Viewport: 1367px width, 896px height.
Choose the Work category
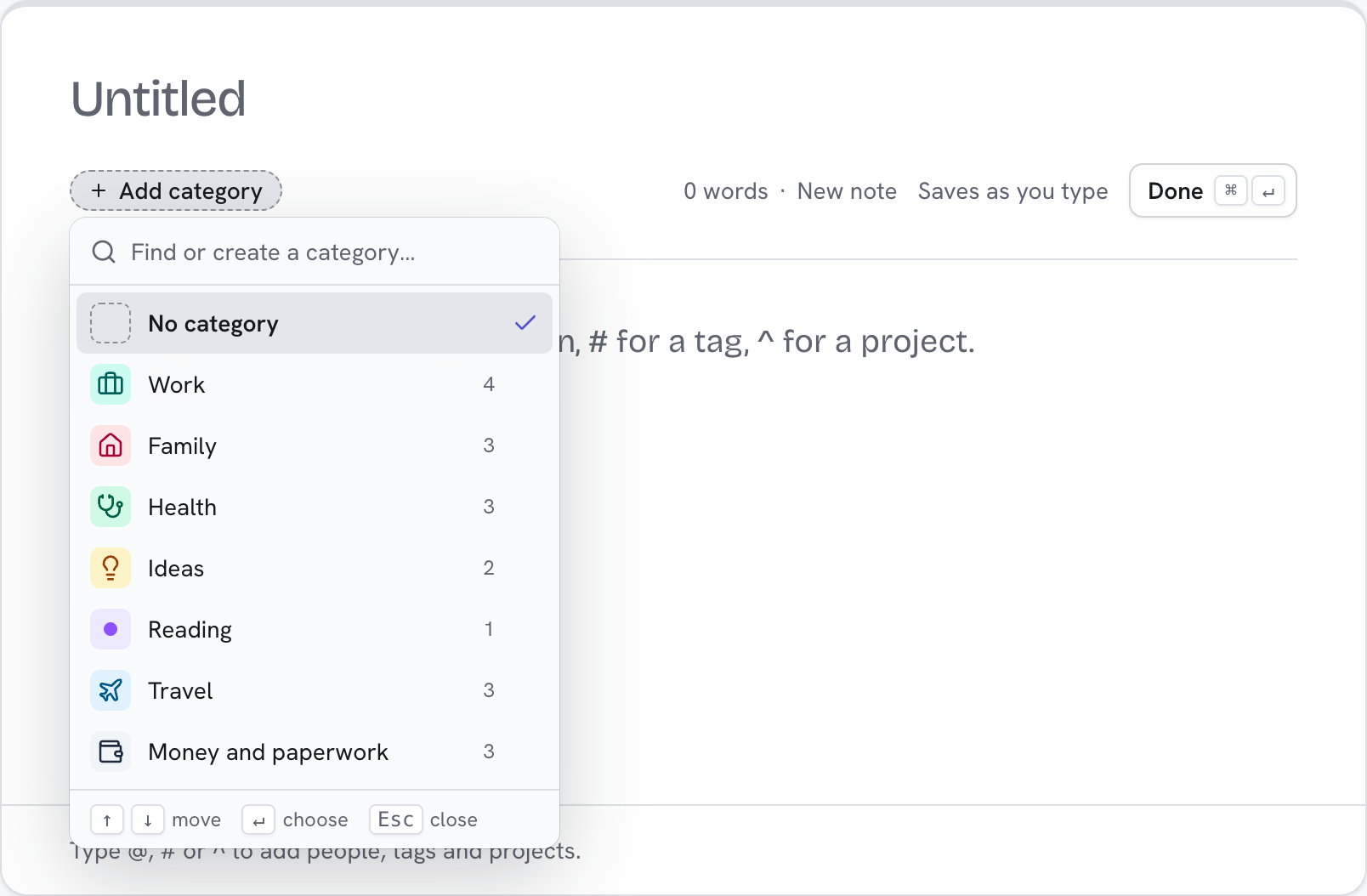[x=315, y=384]
